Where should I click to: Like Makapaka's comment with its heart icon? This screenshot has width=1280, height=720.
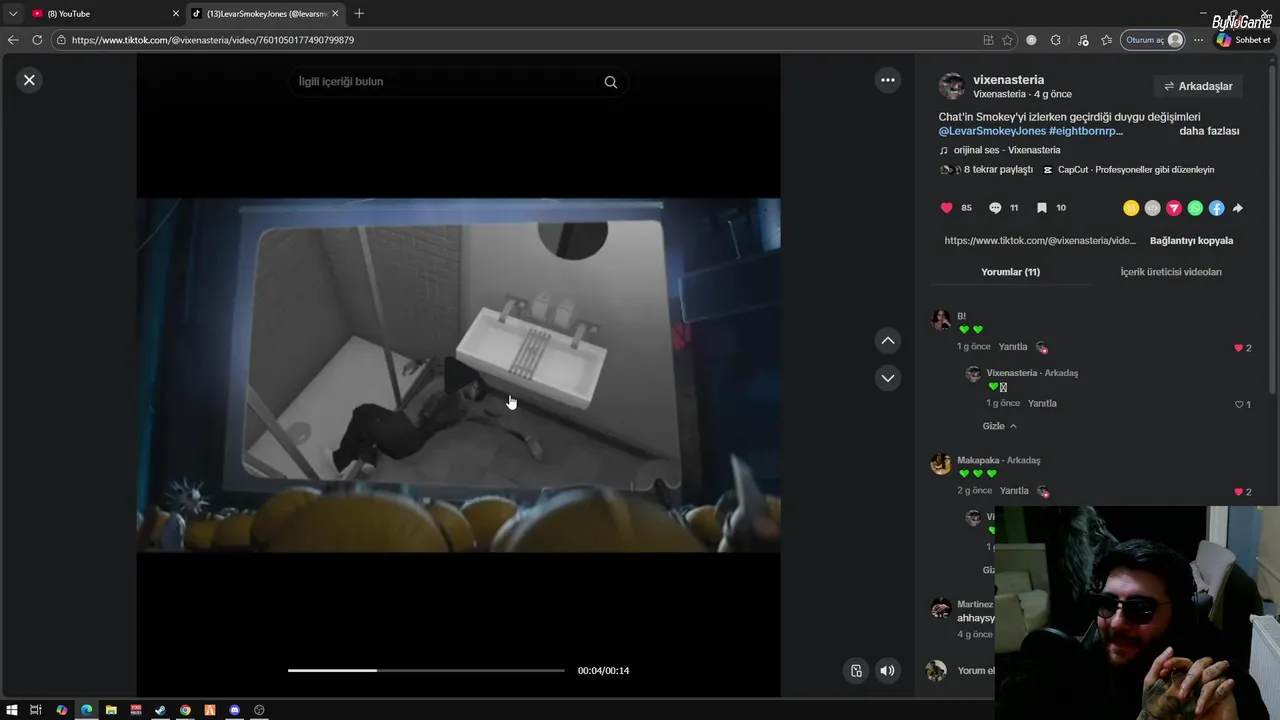click(1239, 492)
